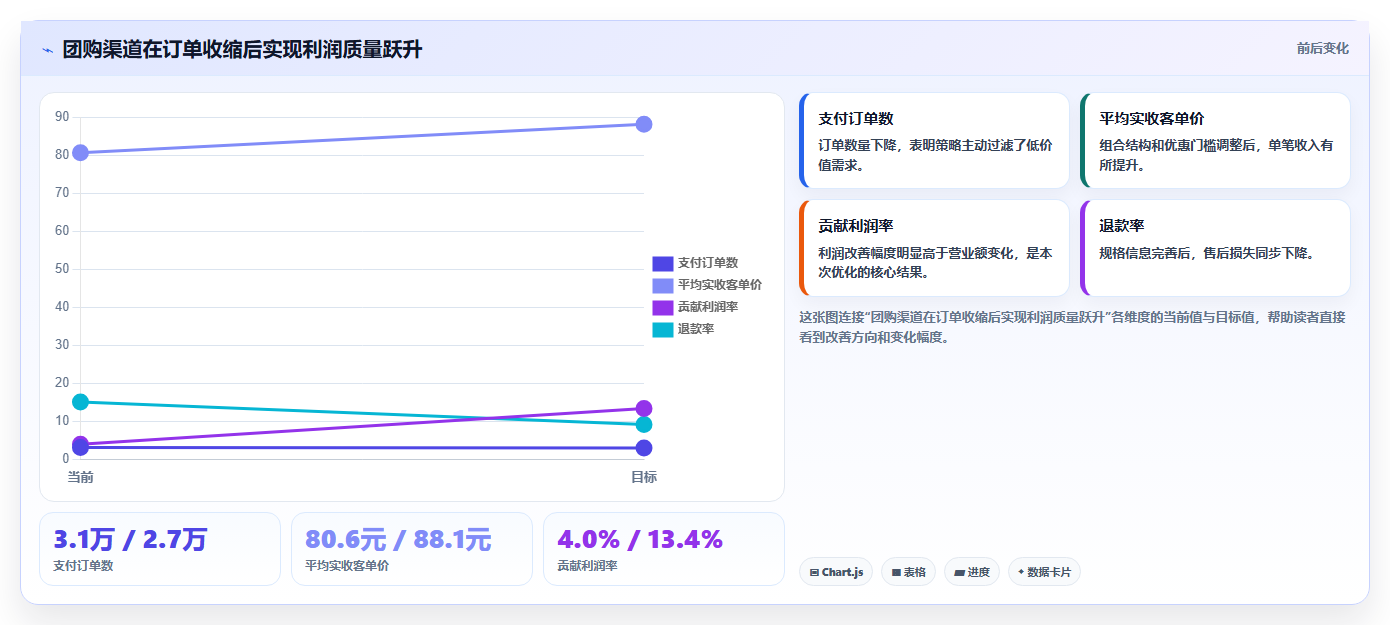This screenshot has height=625, width=1390.
Task: Click the icon in 进度 chip
Action: coord(959,573)
